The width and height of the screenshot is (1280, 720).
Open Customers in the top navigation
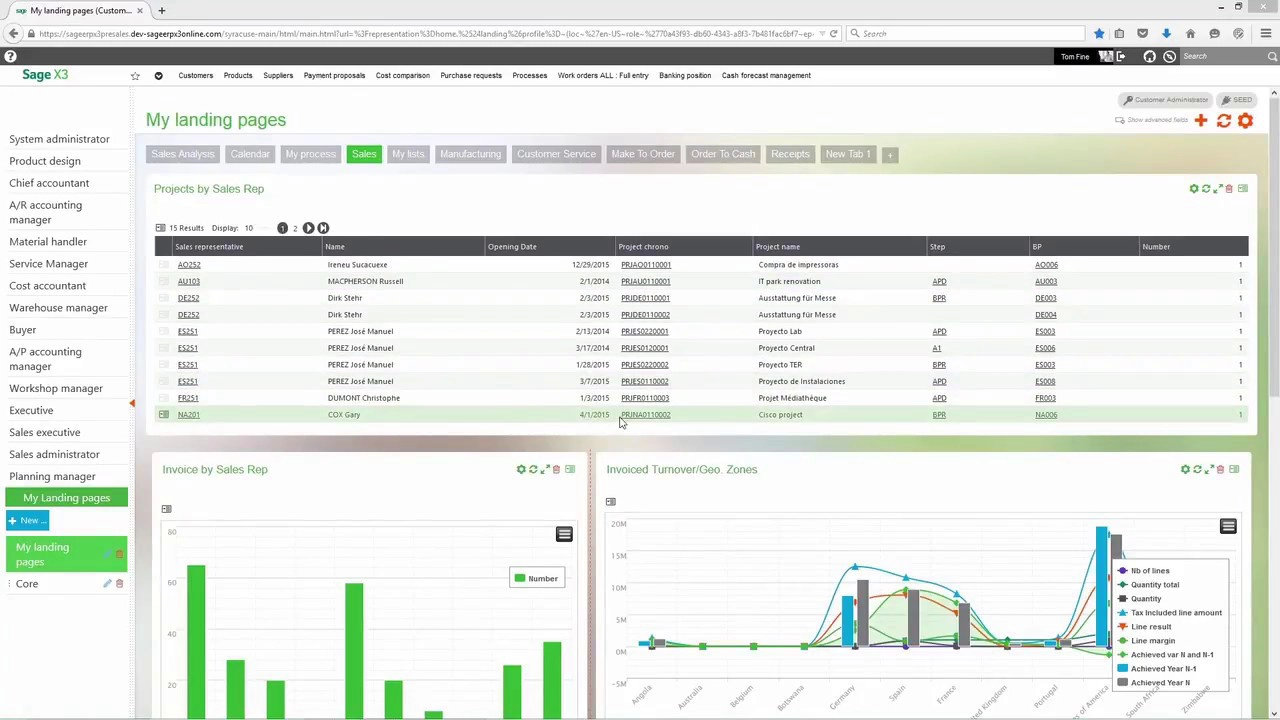point(196,75)
